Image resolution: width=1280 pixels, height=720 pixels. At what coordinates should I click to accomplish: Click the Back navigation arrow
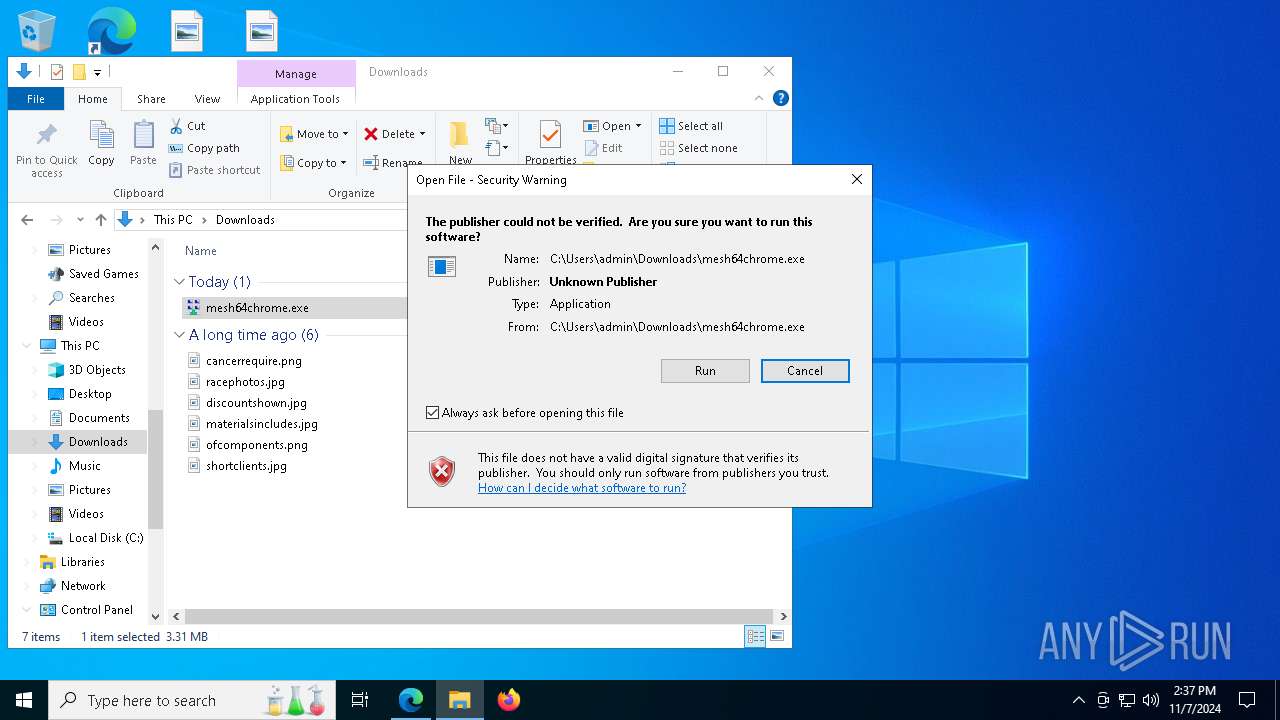click(x=27, y=220)
